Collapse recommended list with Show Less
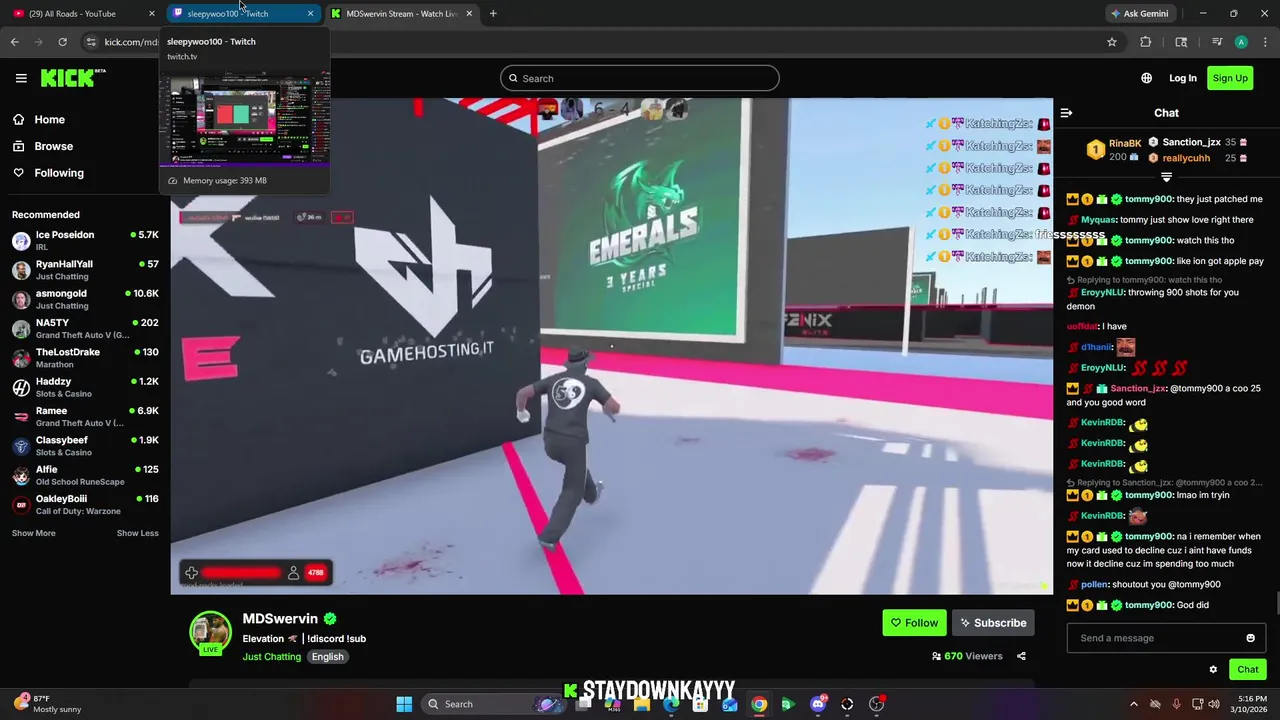The height and width of the screenshot is (720, 1280). coord(138,533)
